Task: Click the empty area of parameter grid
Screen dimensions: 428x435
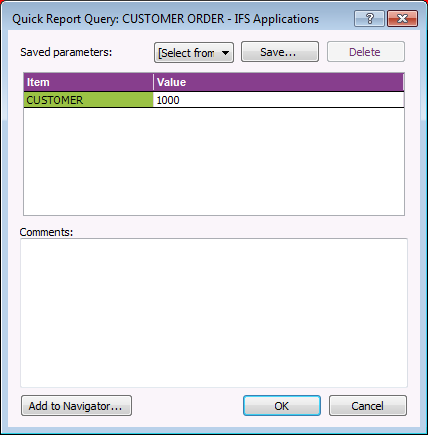Action: click(x=214, y=161)
